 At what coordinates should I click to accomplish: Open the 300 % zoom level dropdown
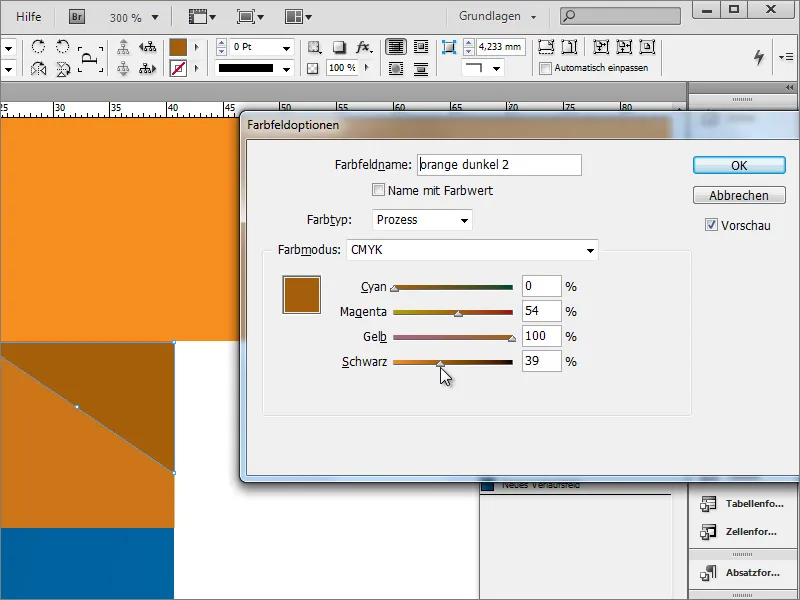[155, 18]
